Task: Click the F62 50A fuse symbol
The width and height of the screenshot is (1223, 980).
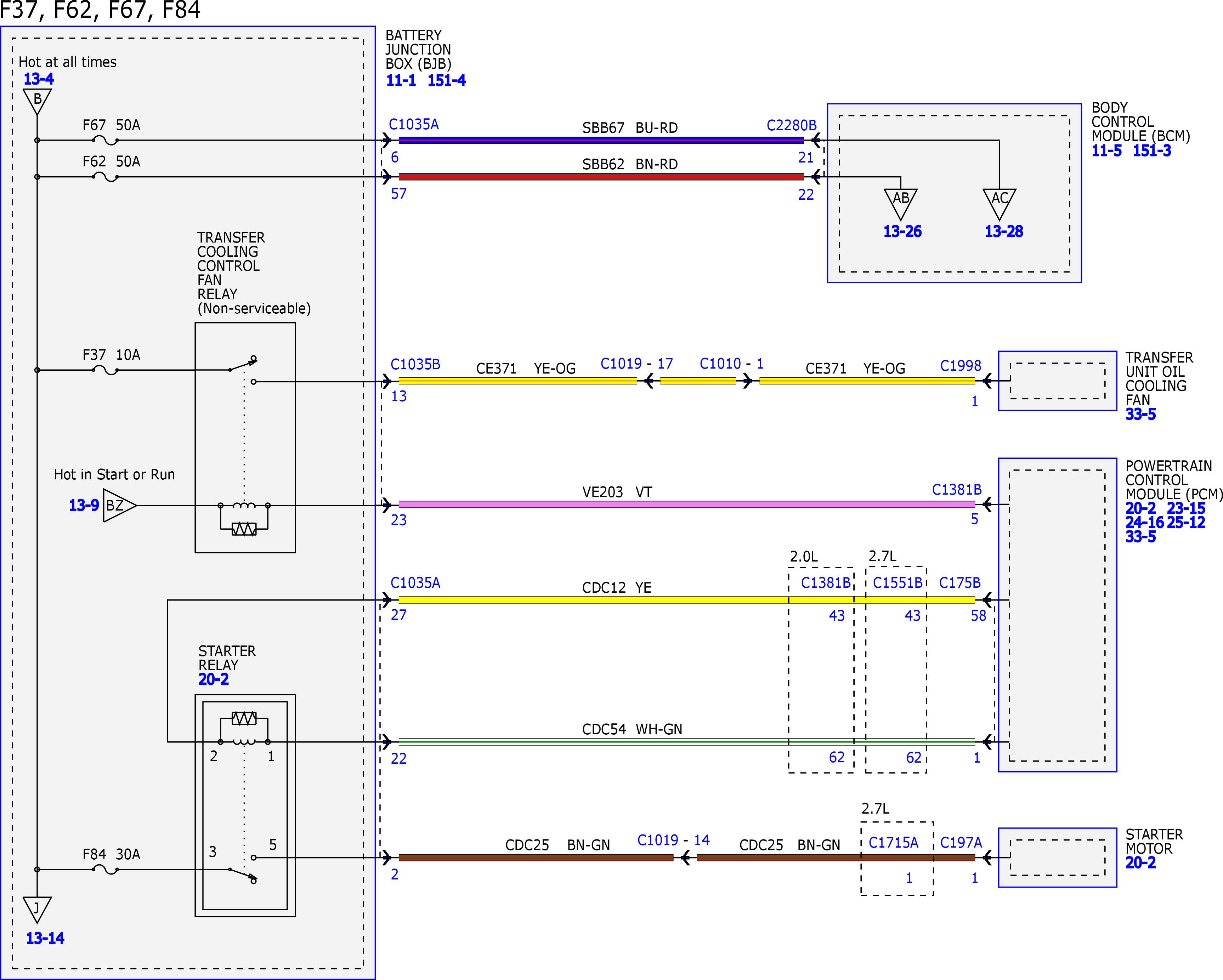Action: coord(106,176)
